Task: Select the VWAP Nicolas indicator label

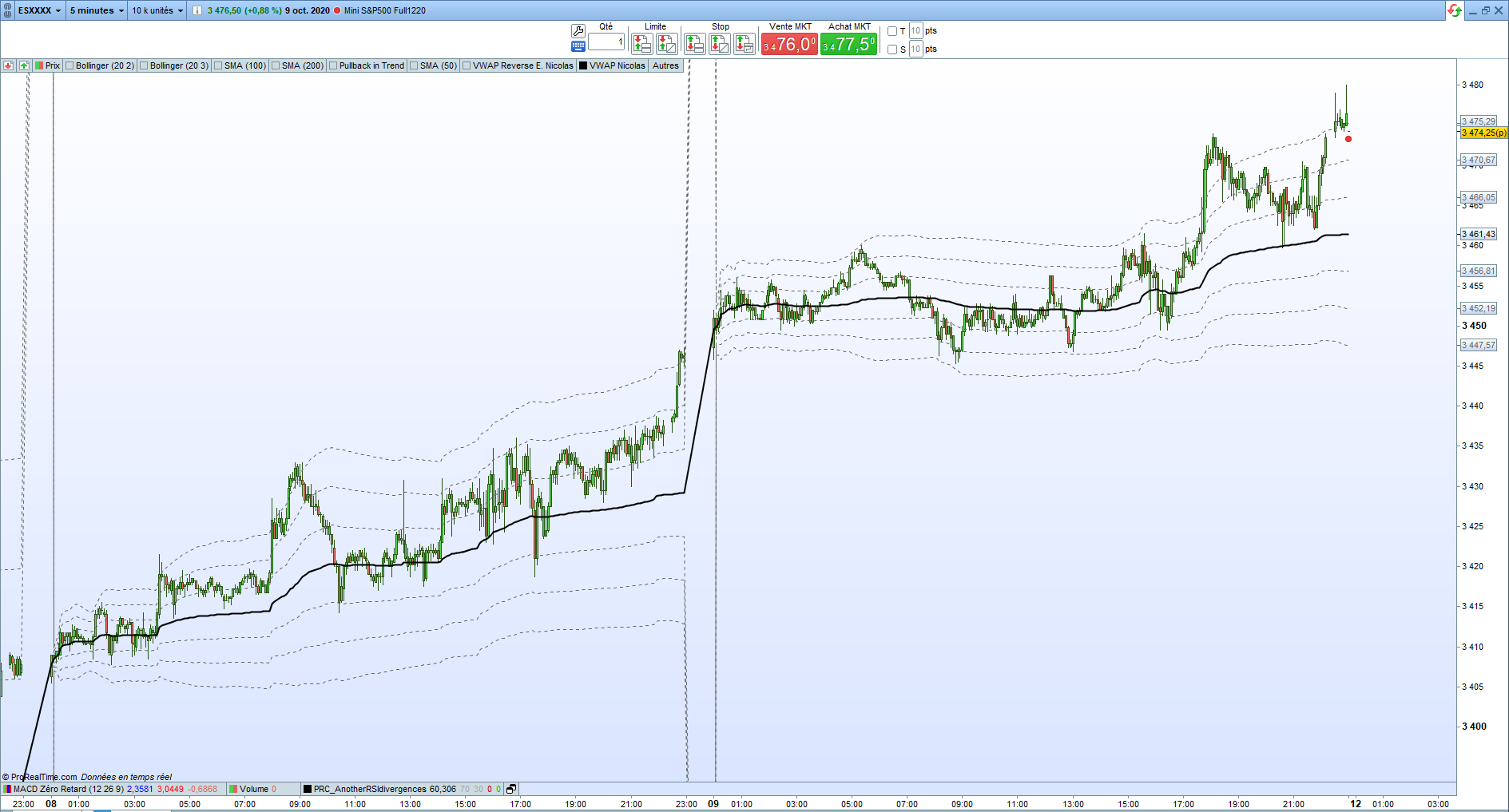Action: click(617, 65)
